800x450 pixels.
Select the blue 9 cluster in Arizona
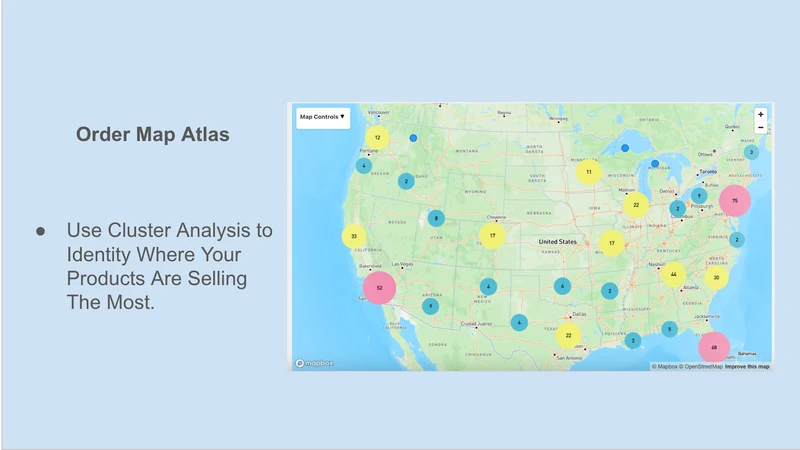point(430,306)
